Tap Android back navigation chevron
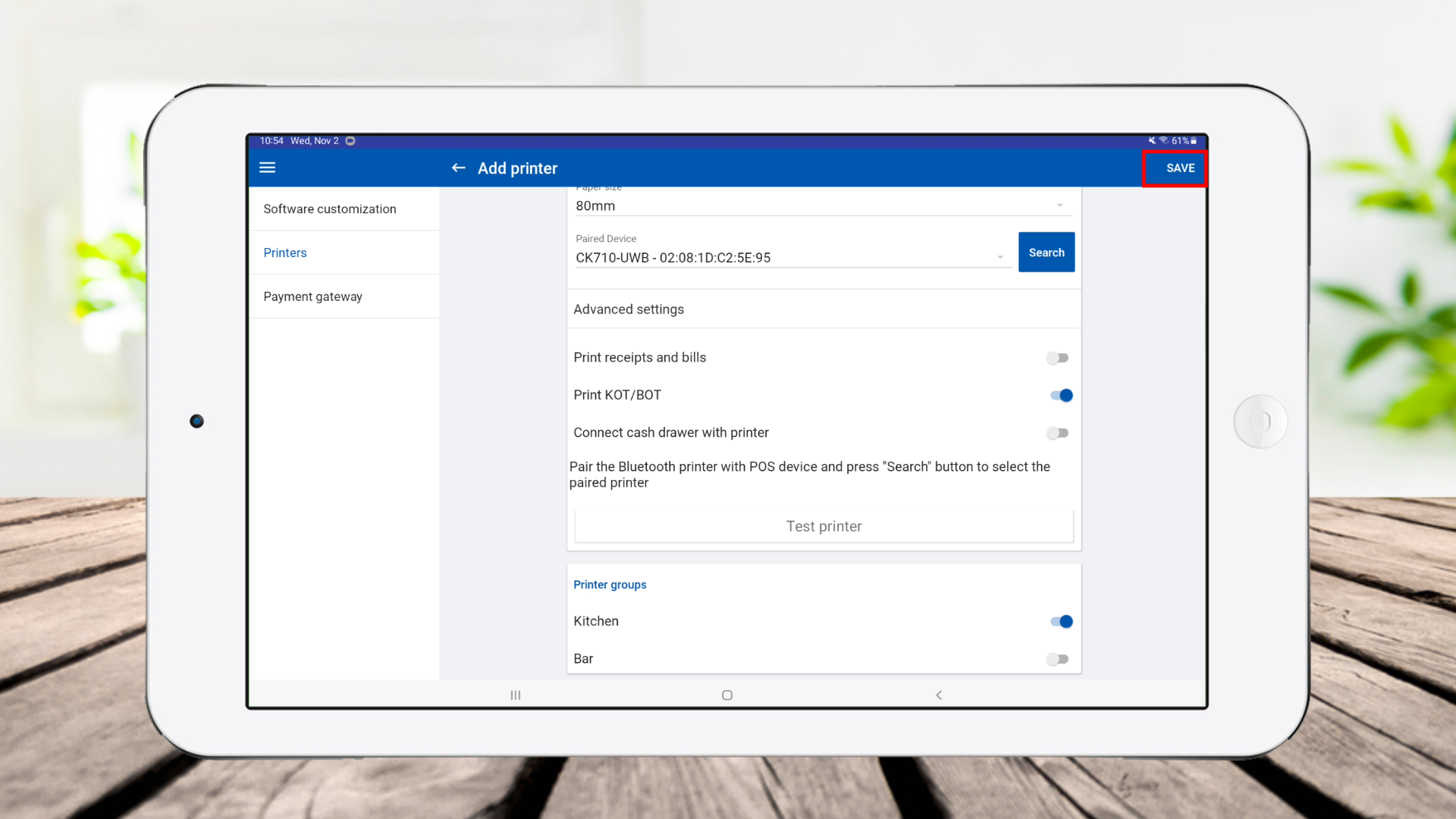The height and width of the screenshot is (819, 1456). 939,695
